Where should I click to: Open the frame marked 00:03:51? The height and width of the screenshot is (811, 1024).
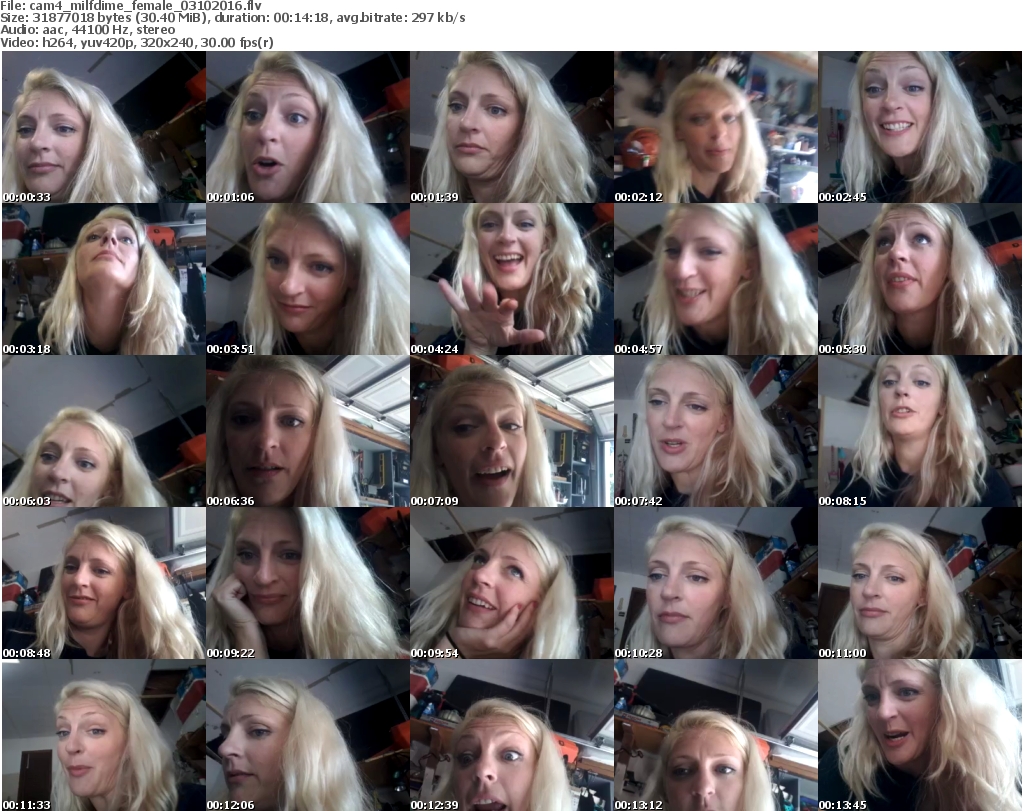(308, 279)
